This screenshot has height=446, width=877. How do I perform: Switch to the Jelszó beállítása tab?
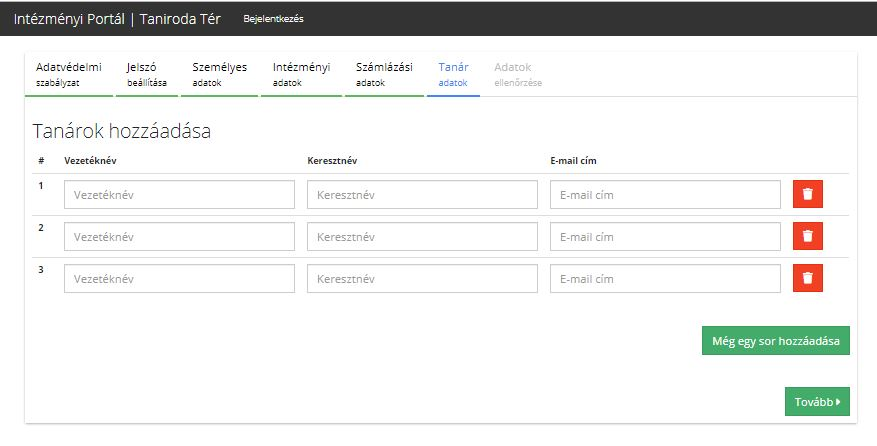tap(147, 74)
